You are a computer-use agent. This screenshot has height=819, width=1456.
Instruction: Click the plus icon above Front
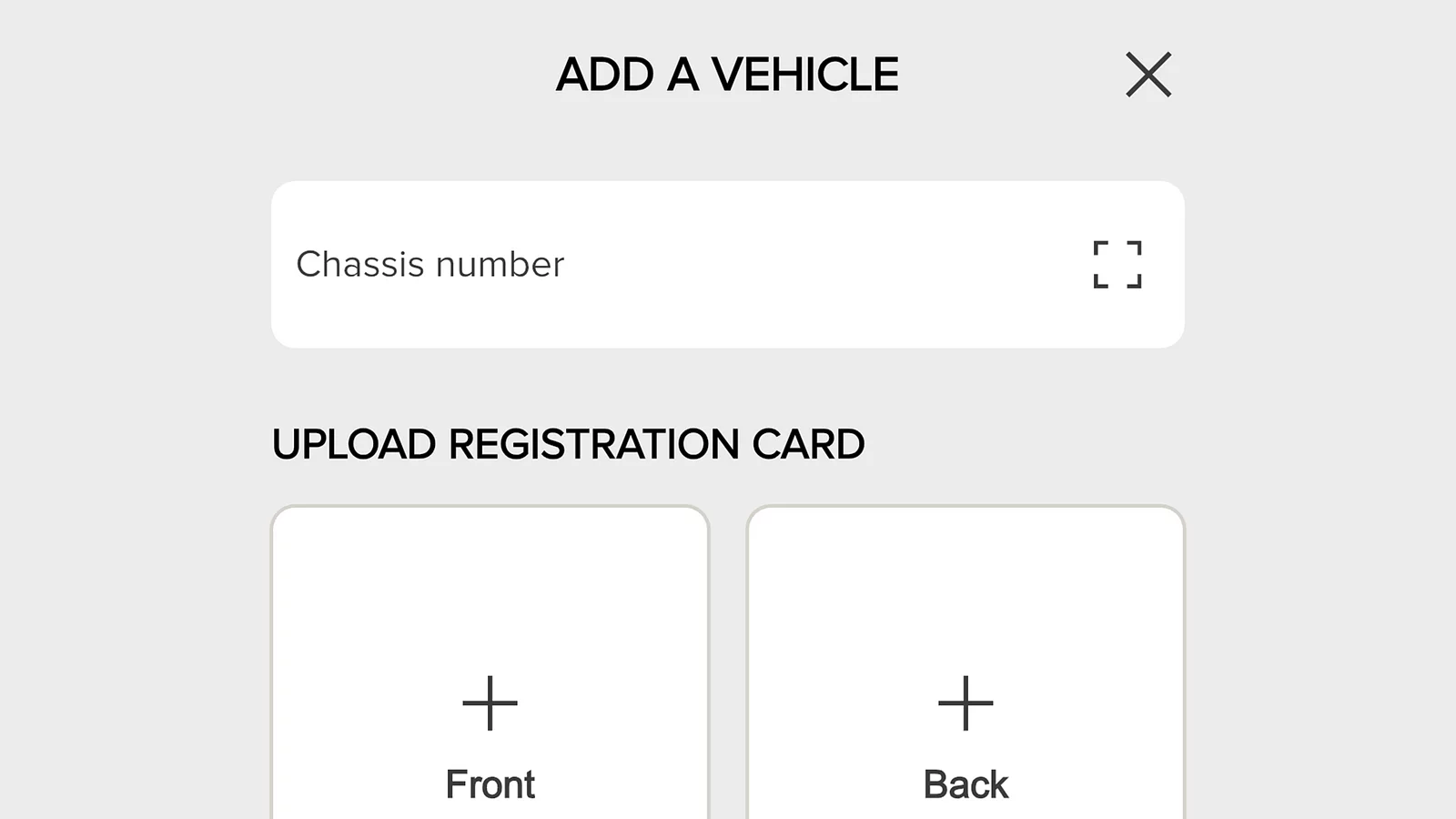[x=490, y=703]
